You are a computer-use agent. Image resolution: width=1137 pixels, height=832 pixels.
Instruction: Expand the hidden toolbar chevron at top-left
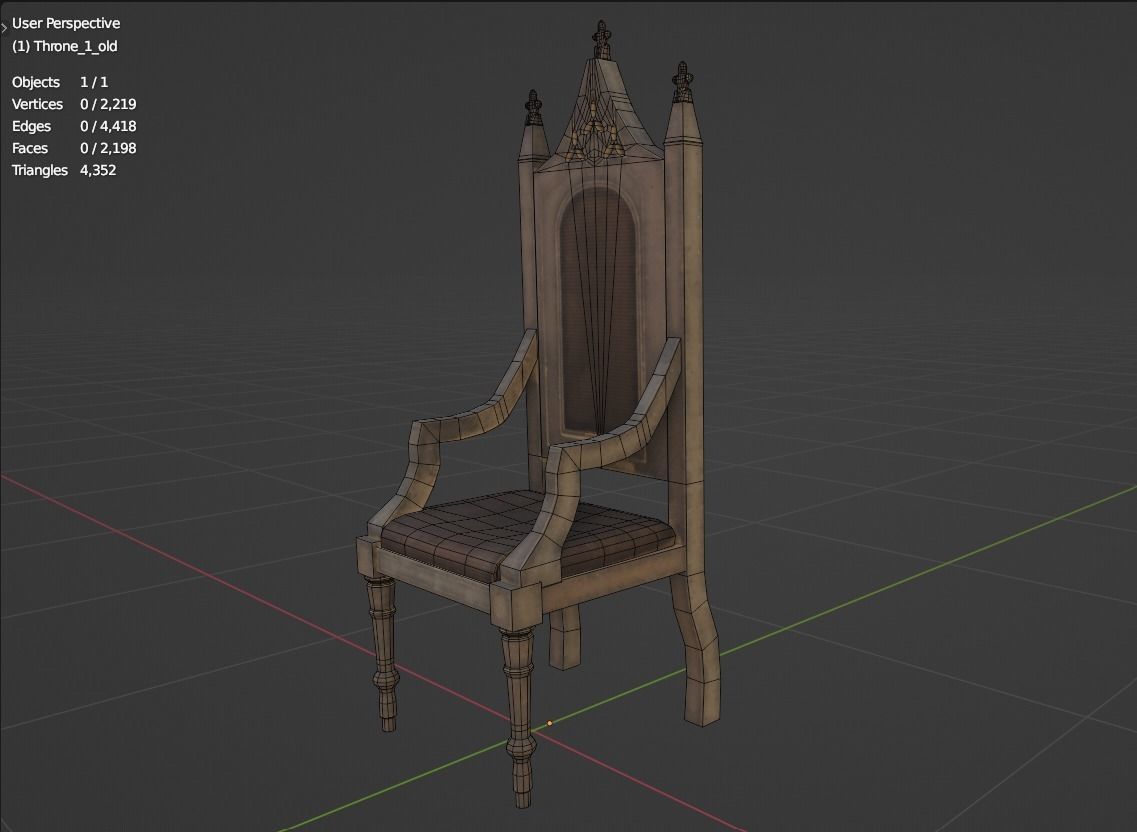point(4,28)
